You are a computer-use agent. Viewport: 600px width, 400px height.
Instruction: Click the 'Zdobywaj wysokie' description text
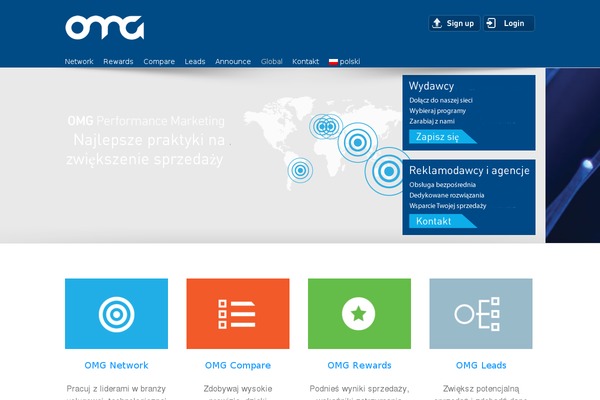(238, 389)
